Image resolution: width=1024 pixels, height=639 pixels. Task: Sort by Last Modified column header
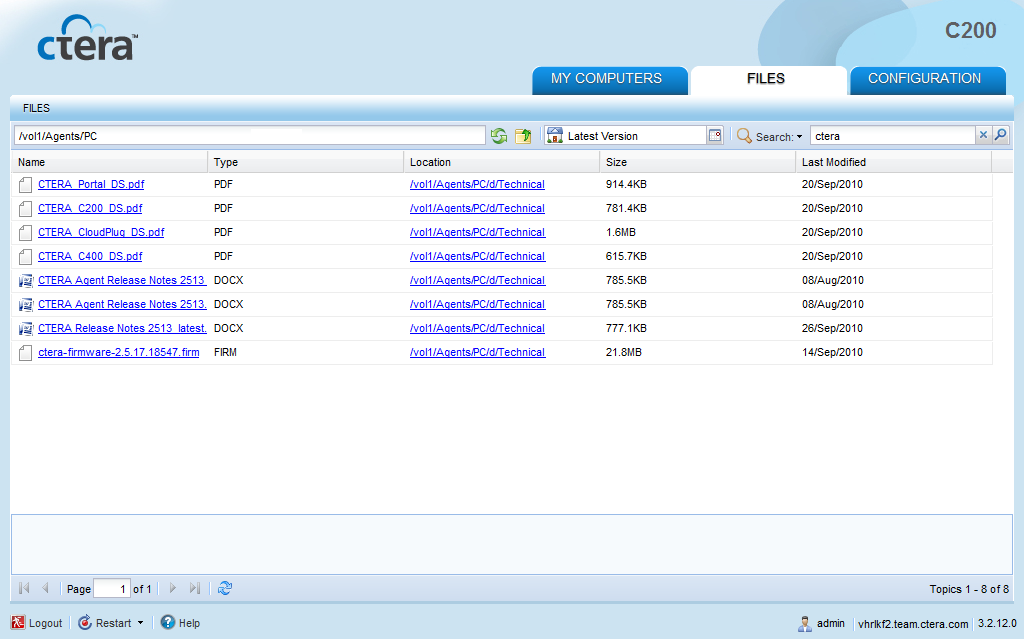point(893,162)
